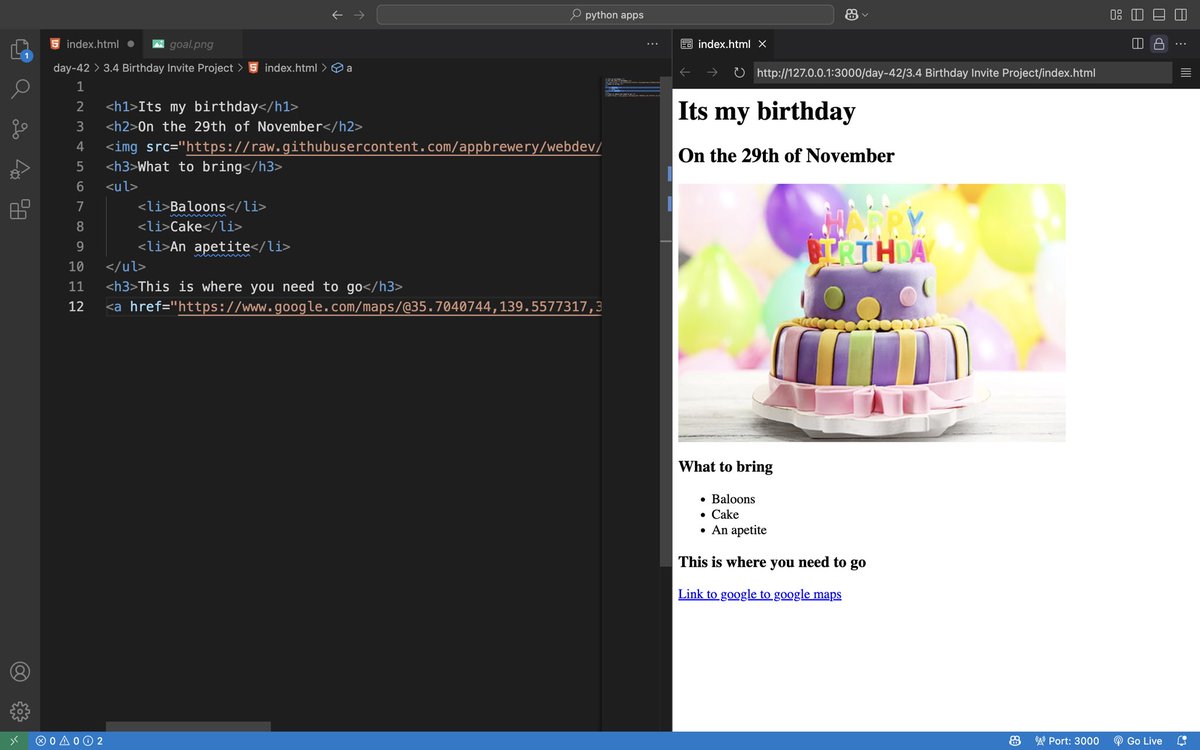Click the preview URL address field
1200x750 pixels.
pos(962,72)
